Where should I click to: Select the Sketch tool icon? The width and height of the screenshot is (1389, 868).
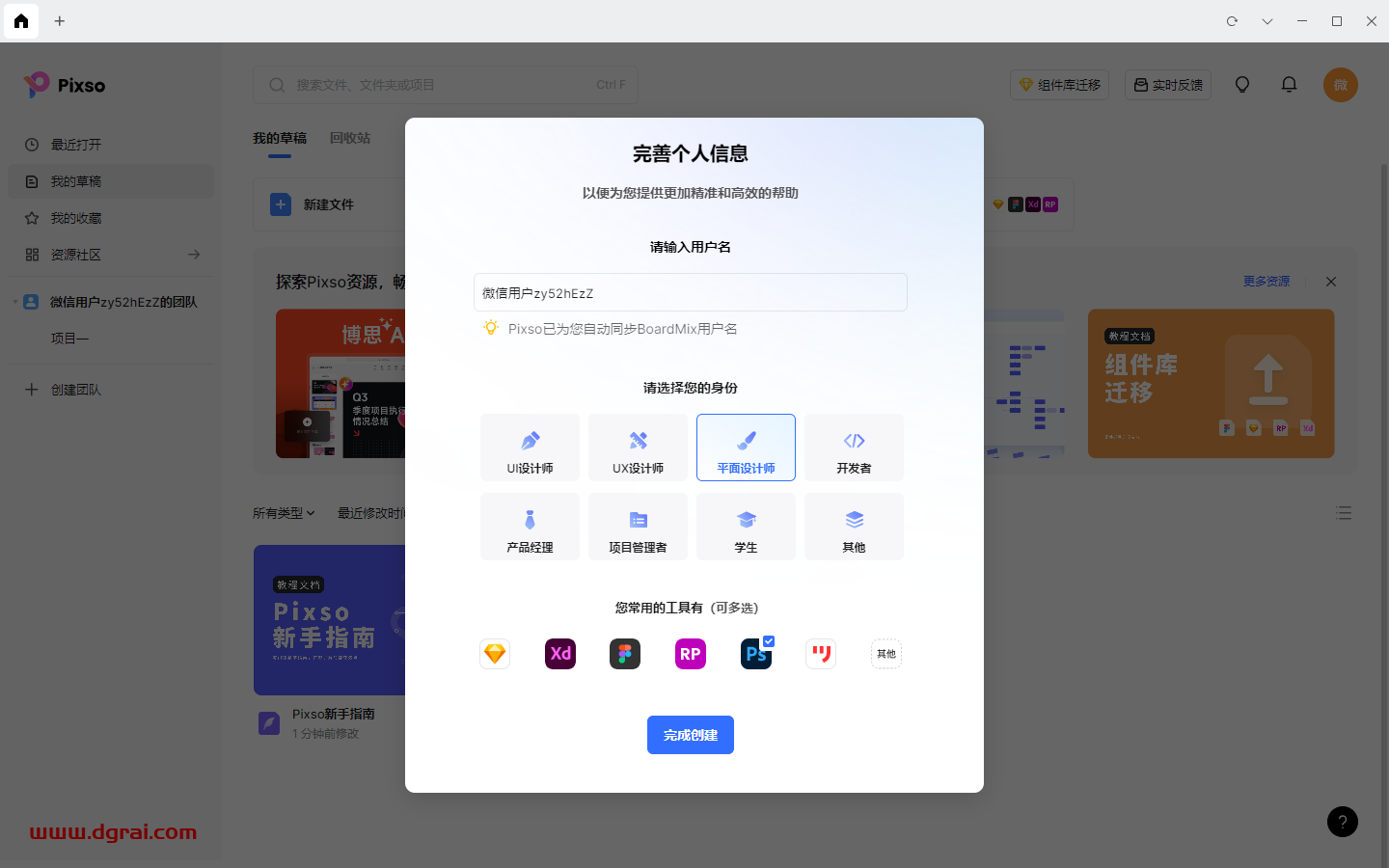495,653
